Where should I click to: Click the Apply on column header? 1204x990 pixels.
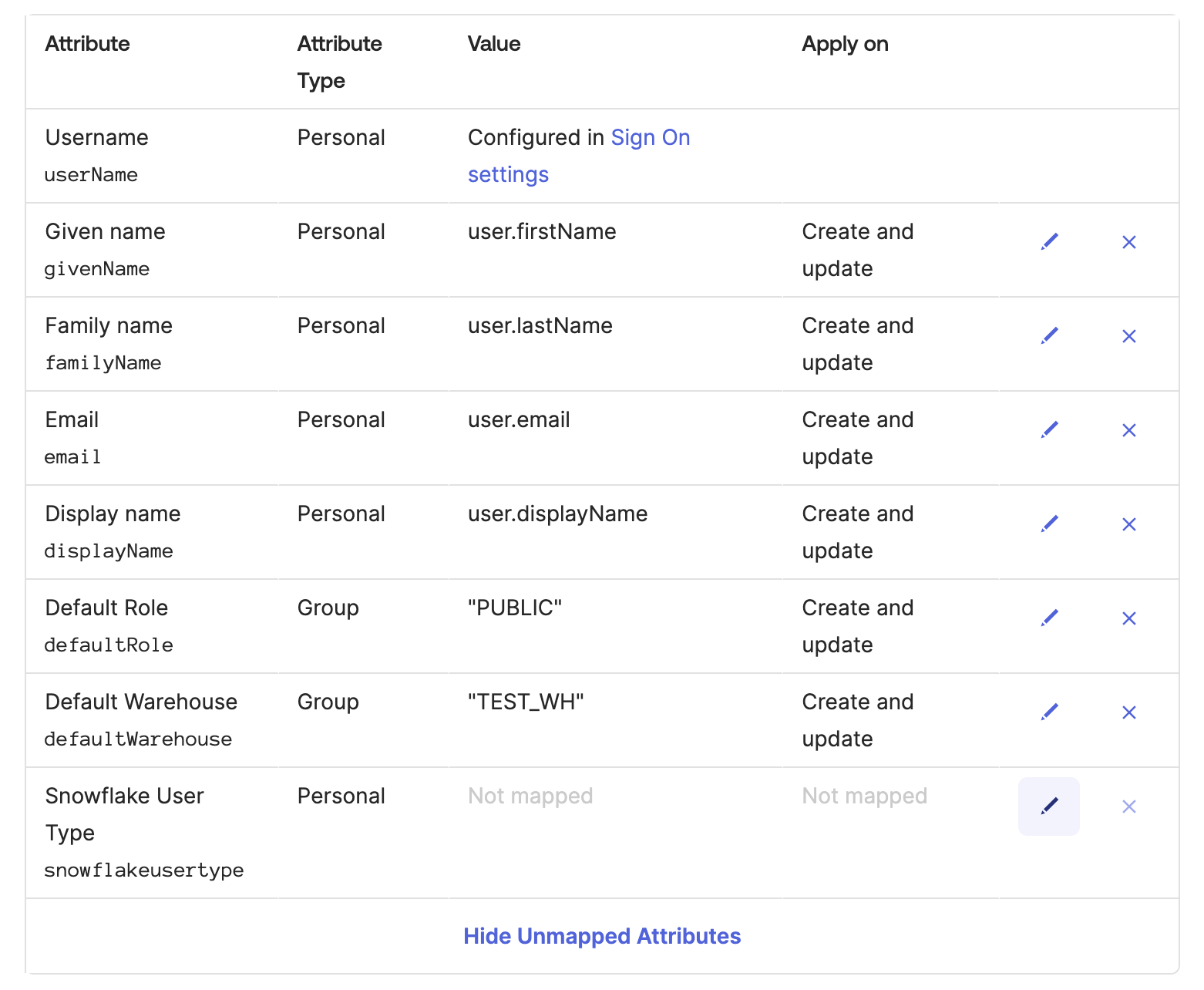845,44
